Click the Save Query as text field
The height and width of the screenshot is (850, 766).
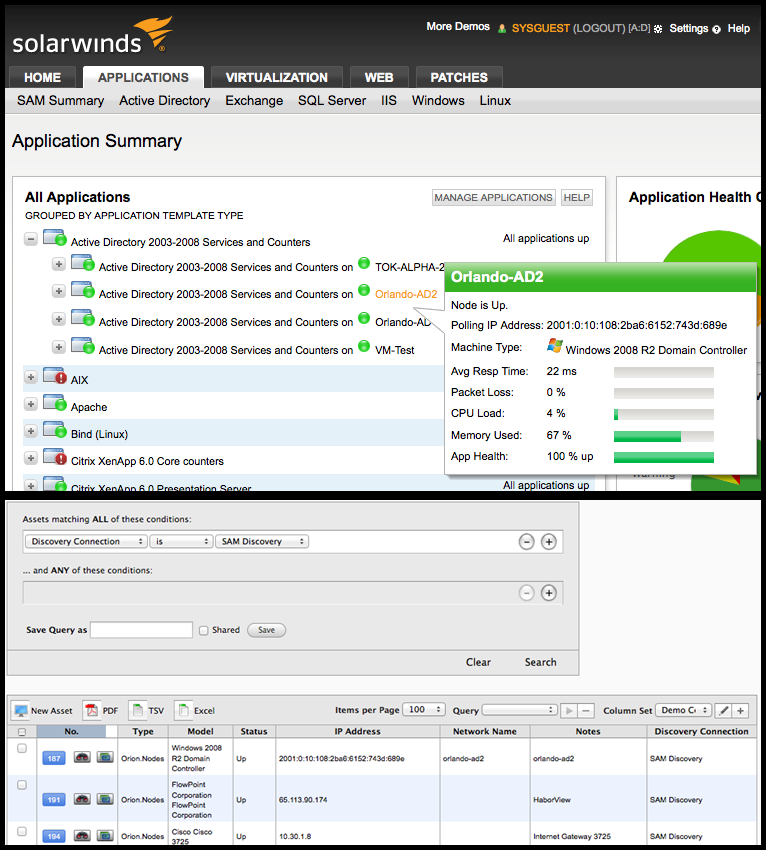141,630
